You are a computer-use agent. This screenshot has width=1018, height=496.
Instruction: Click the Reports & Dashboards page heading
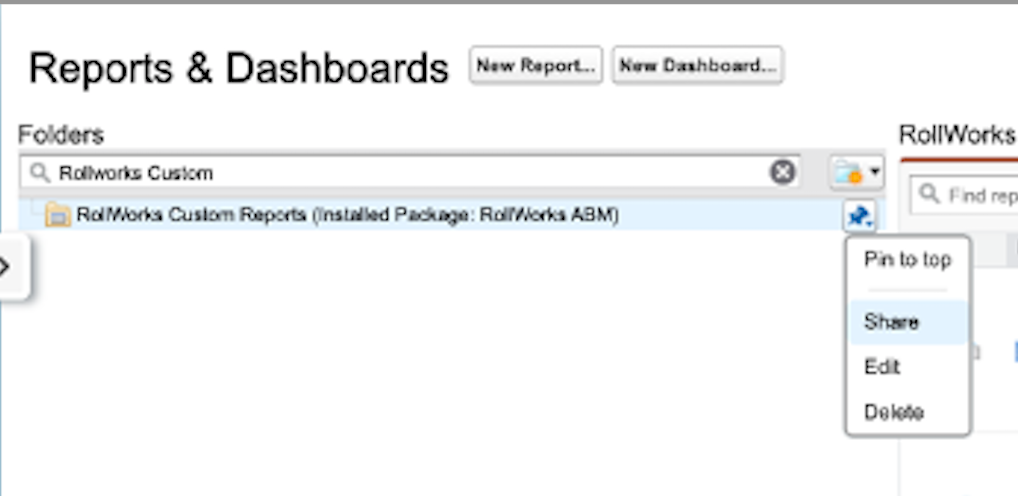(239, 68)
